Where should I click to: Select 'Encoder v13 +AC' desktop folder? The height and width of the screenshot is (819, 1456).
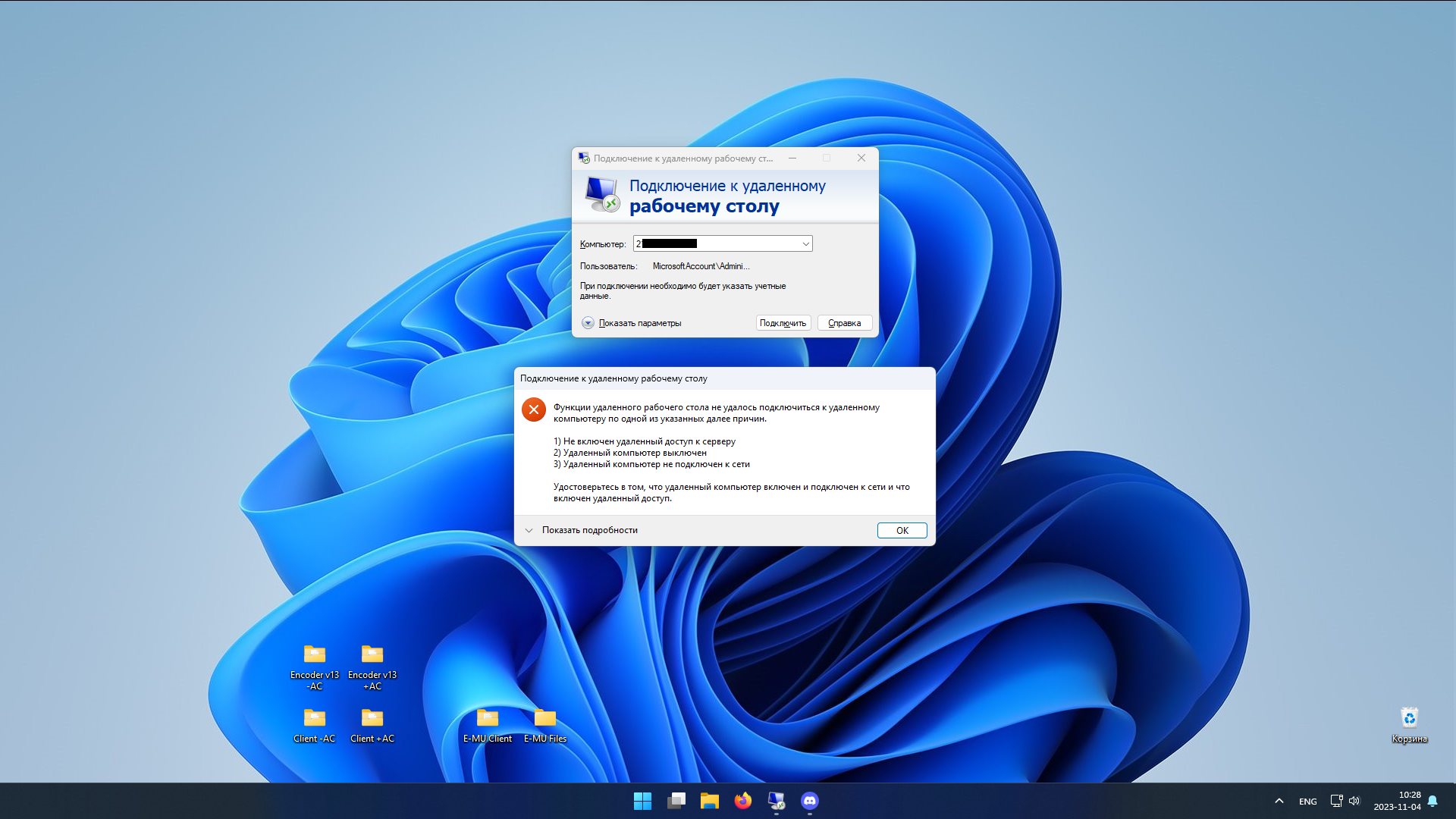click(372, 667)
